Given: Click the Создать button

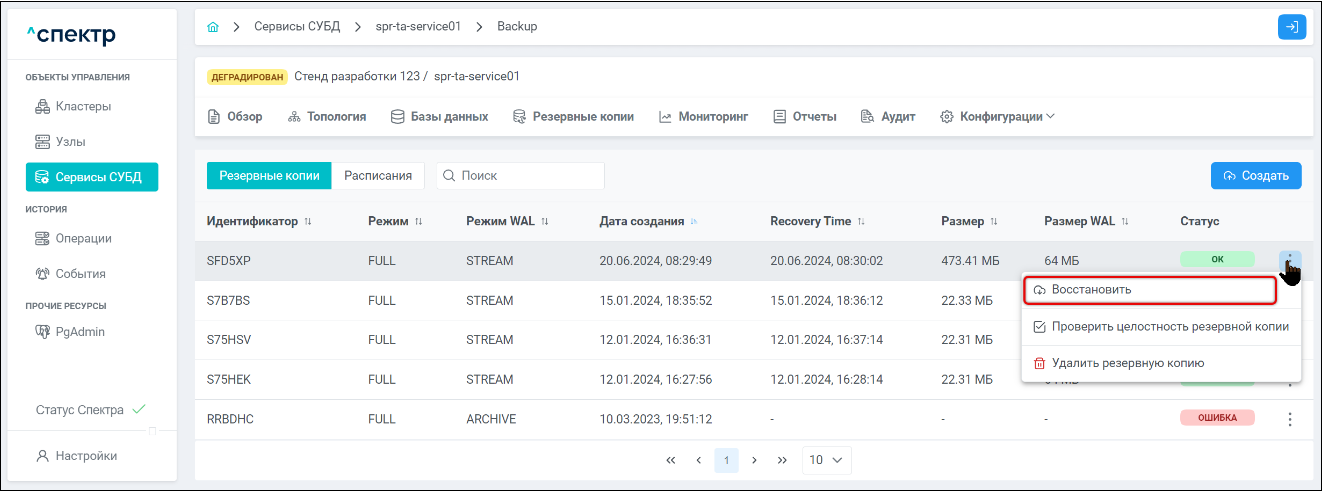Looking at the screenshot, I should coord(1255,176).
